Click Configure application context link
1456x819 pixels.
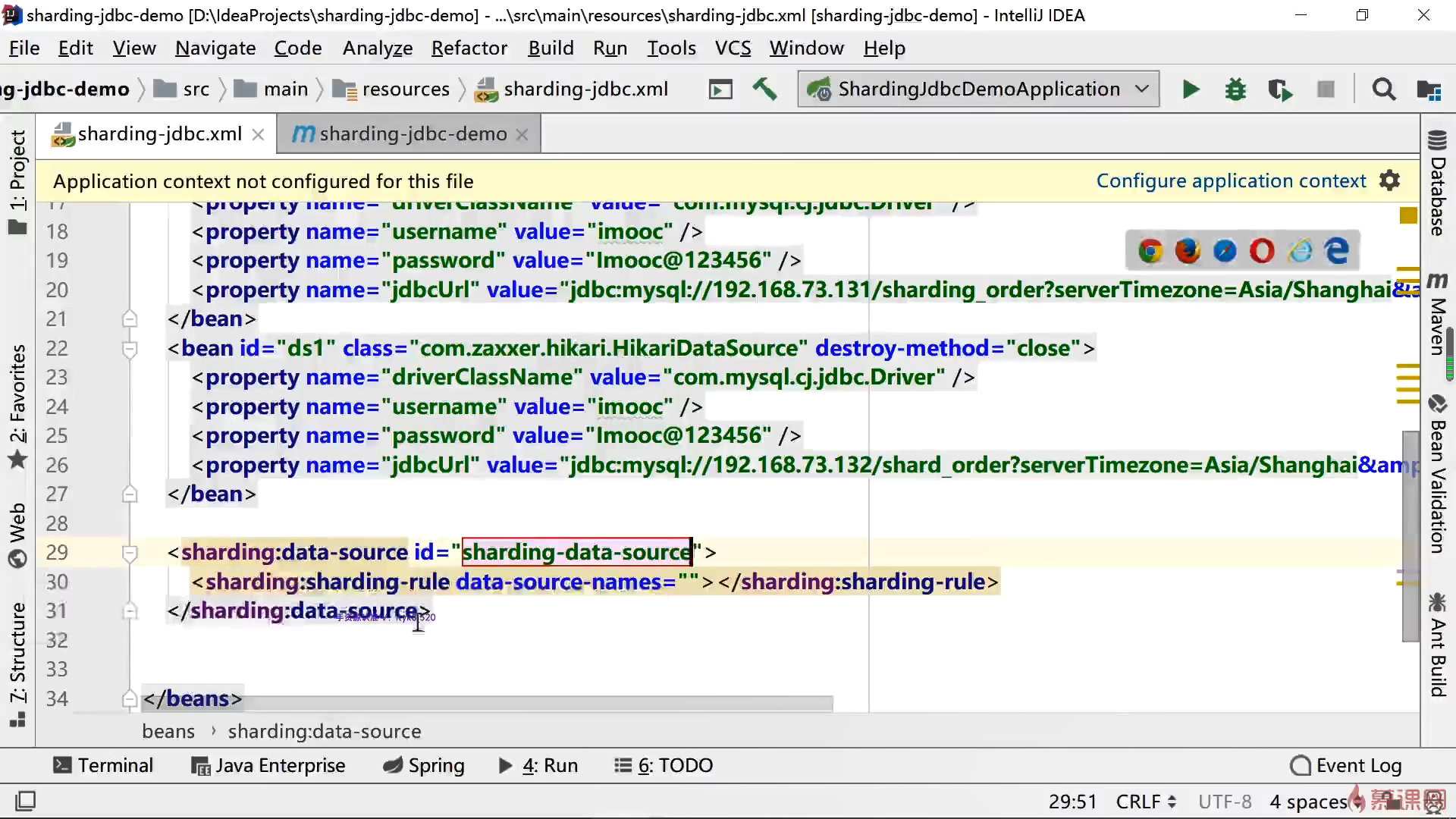tap(1230, 180)
